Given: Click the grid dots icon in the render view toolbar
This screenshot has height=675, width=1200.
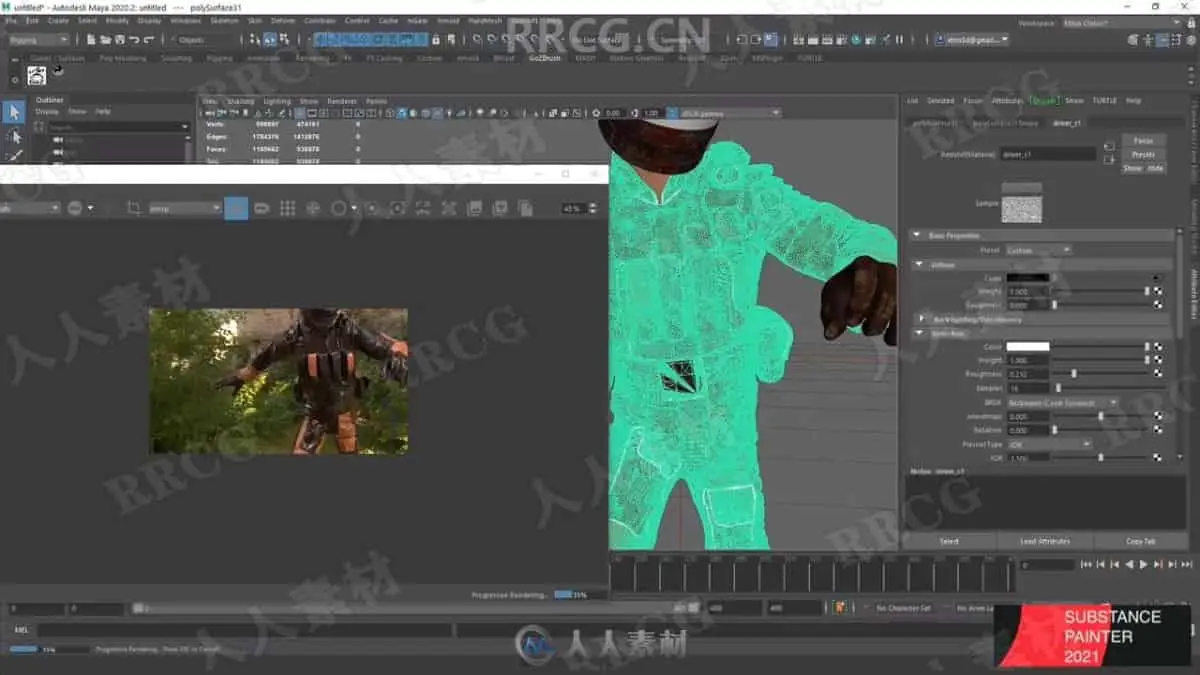Looking at the screenshot, I should coord(287,208).
